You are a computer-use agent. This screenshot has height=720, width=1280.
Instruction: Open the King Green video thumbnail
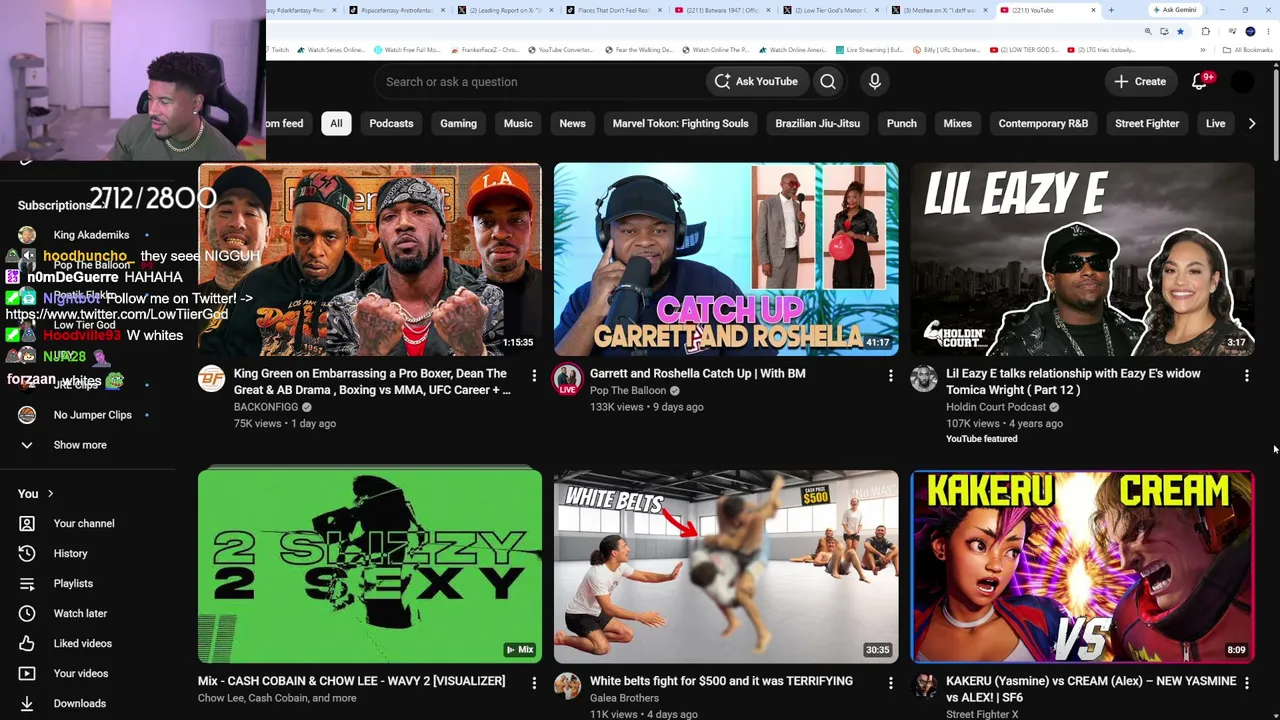[x=370, y=259]
